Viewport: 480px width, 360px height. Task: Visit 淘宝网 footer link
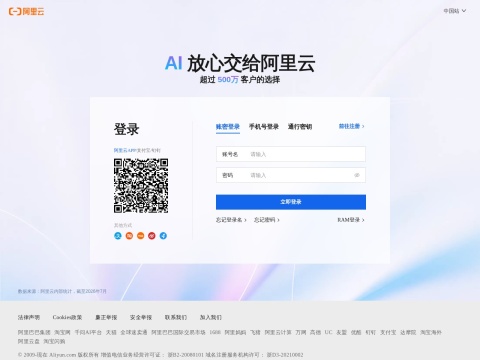62,332
